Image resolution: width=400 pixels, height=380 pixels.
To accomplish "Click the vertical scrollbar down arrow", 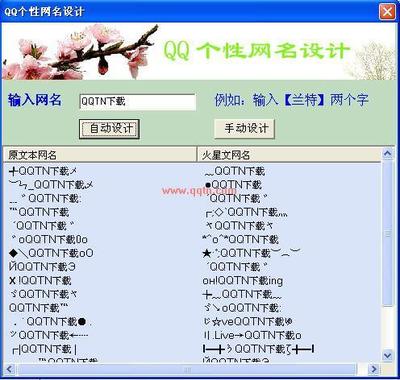I will [x=387, y=356].
